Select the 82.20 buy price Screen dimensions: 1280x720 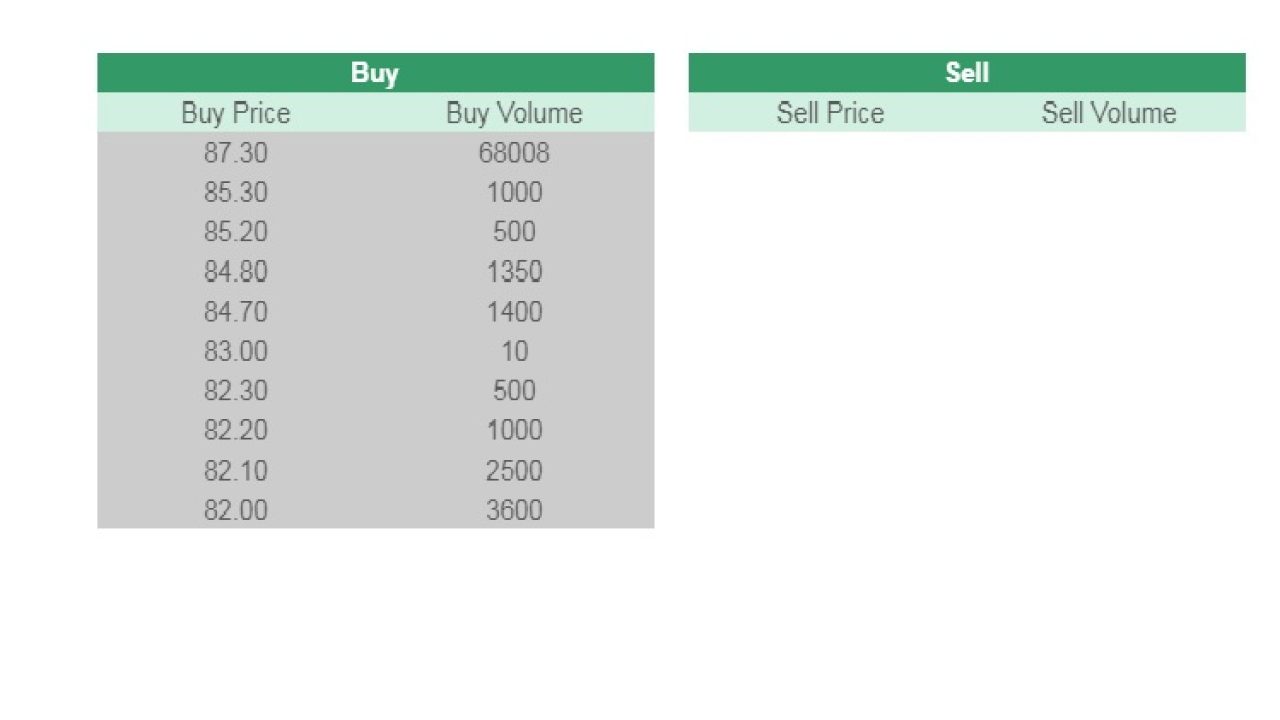236,430
